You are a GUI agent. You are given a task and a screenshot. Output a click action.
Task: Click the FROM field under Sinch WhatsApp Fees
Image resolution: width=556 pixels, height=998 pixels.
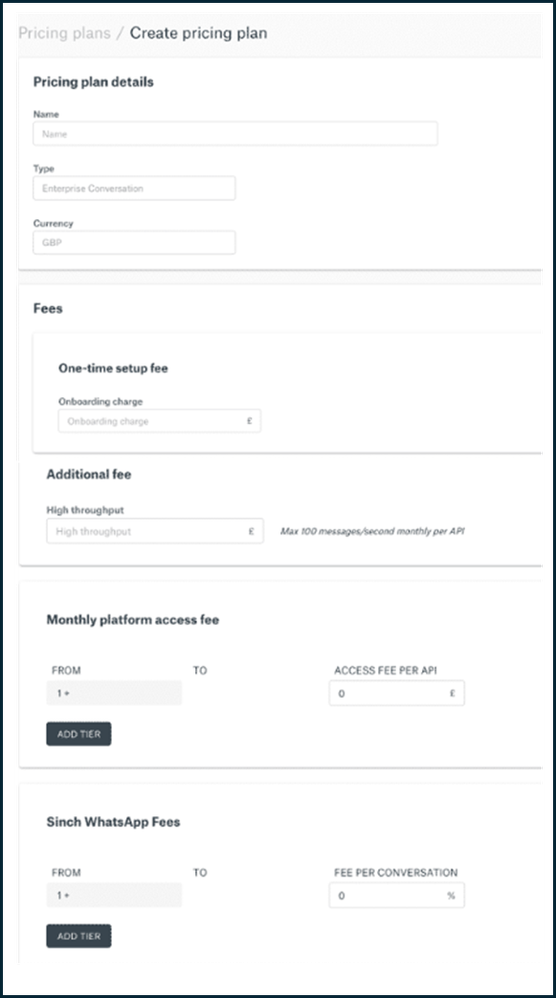tap(114, 896)
